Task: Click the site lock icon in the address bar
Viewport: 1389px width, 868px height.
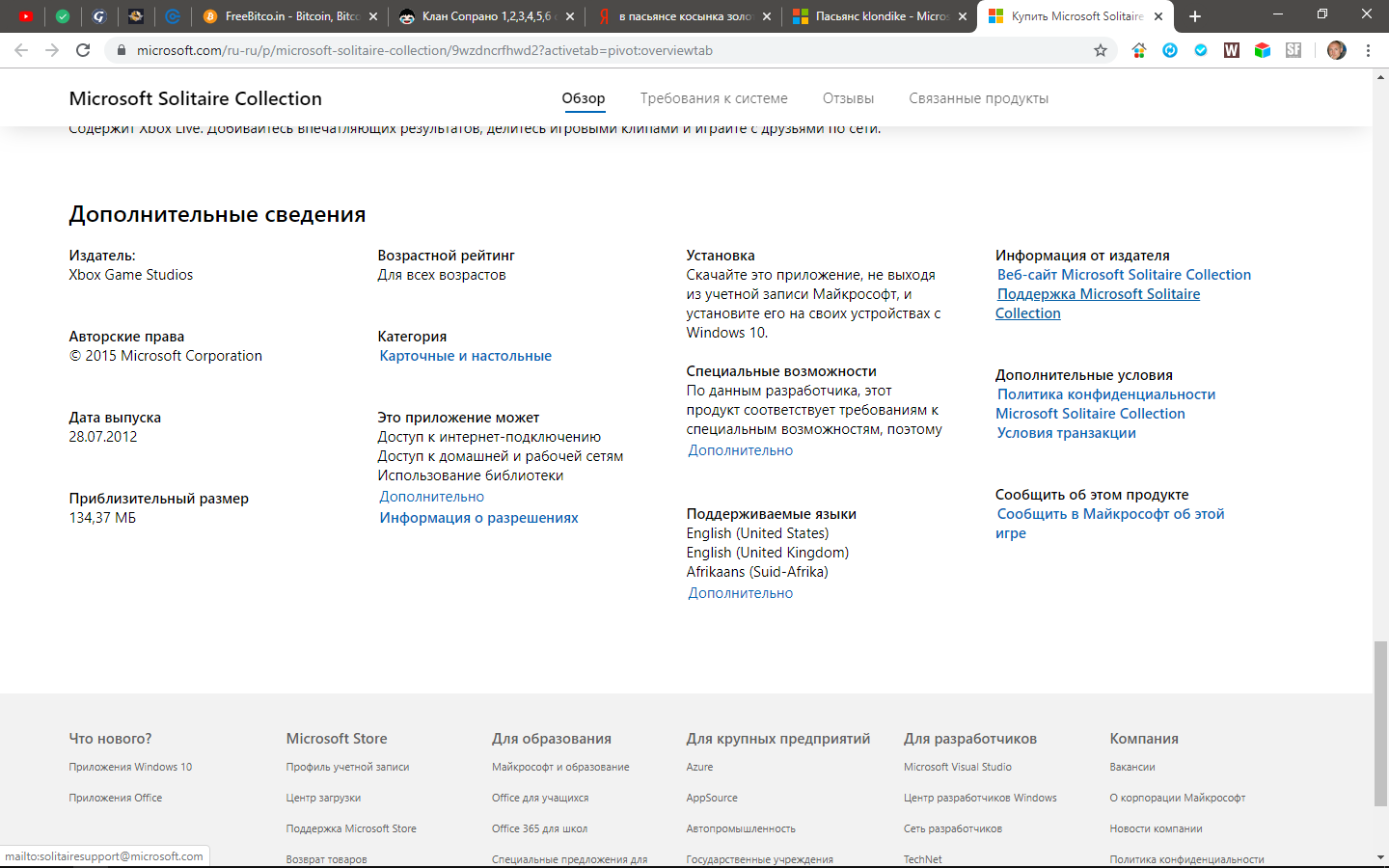Action: (x=122, y=50)
